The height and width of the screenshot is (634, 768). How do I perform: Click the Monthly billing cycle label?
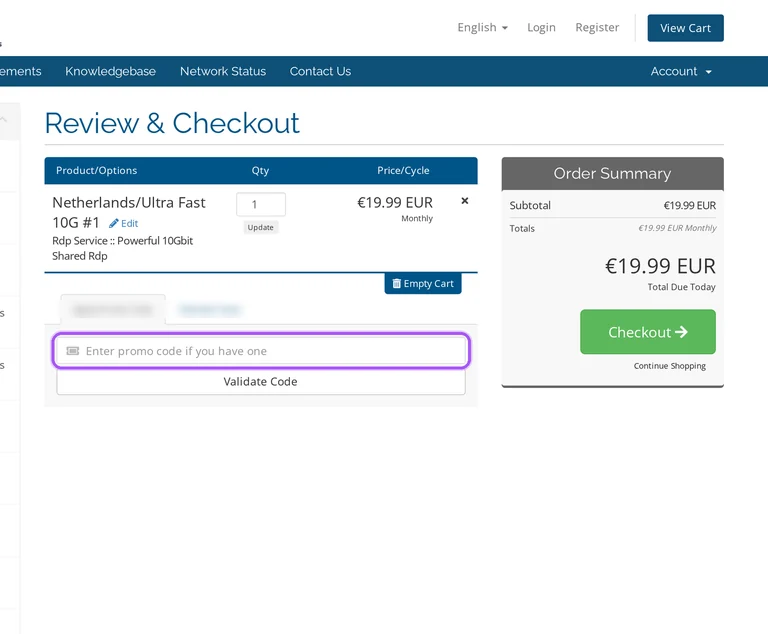pyautogui.click(x=417, y=219)
